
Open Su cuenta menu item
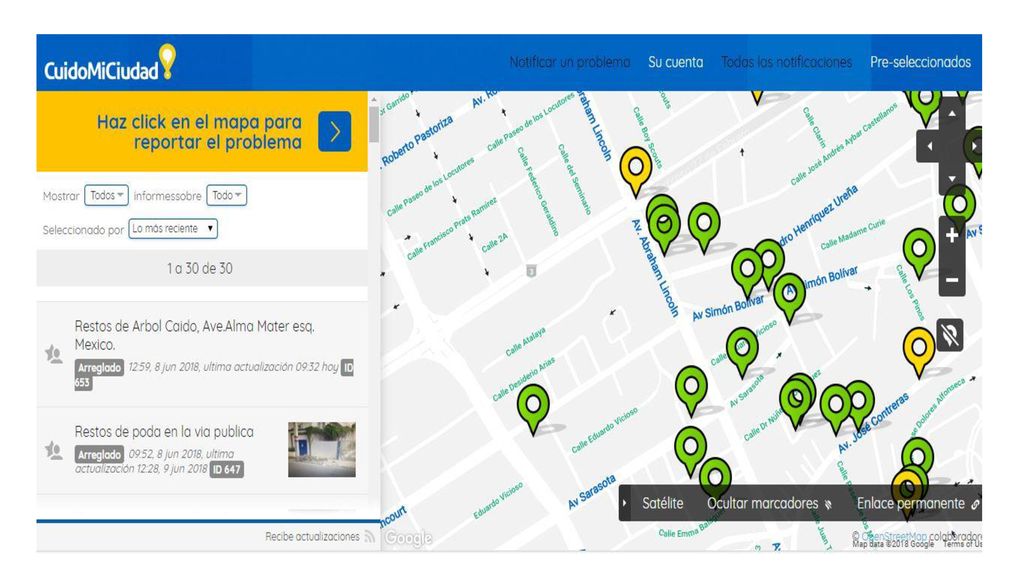[675, 62]
